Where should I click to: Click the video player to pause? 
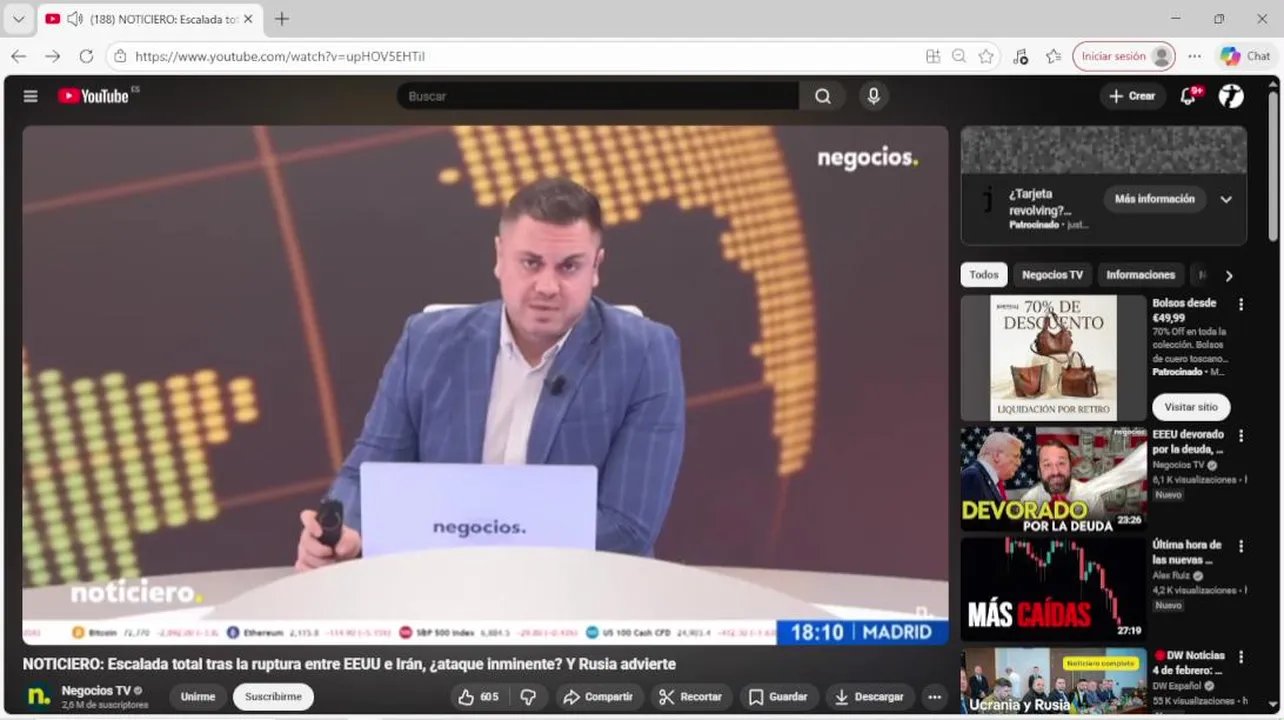pyautogui.click(x=485, y=385)
